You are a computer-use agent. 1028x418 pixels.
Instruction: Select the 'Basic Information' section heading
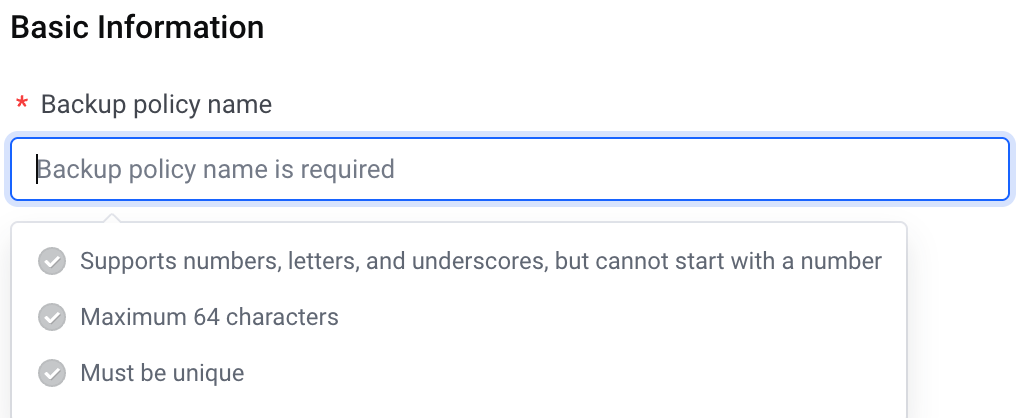tap(137, 28)
